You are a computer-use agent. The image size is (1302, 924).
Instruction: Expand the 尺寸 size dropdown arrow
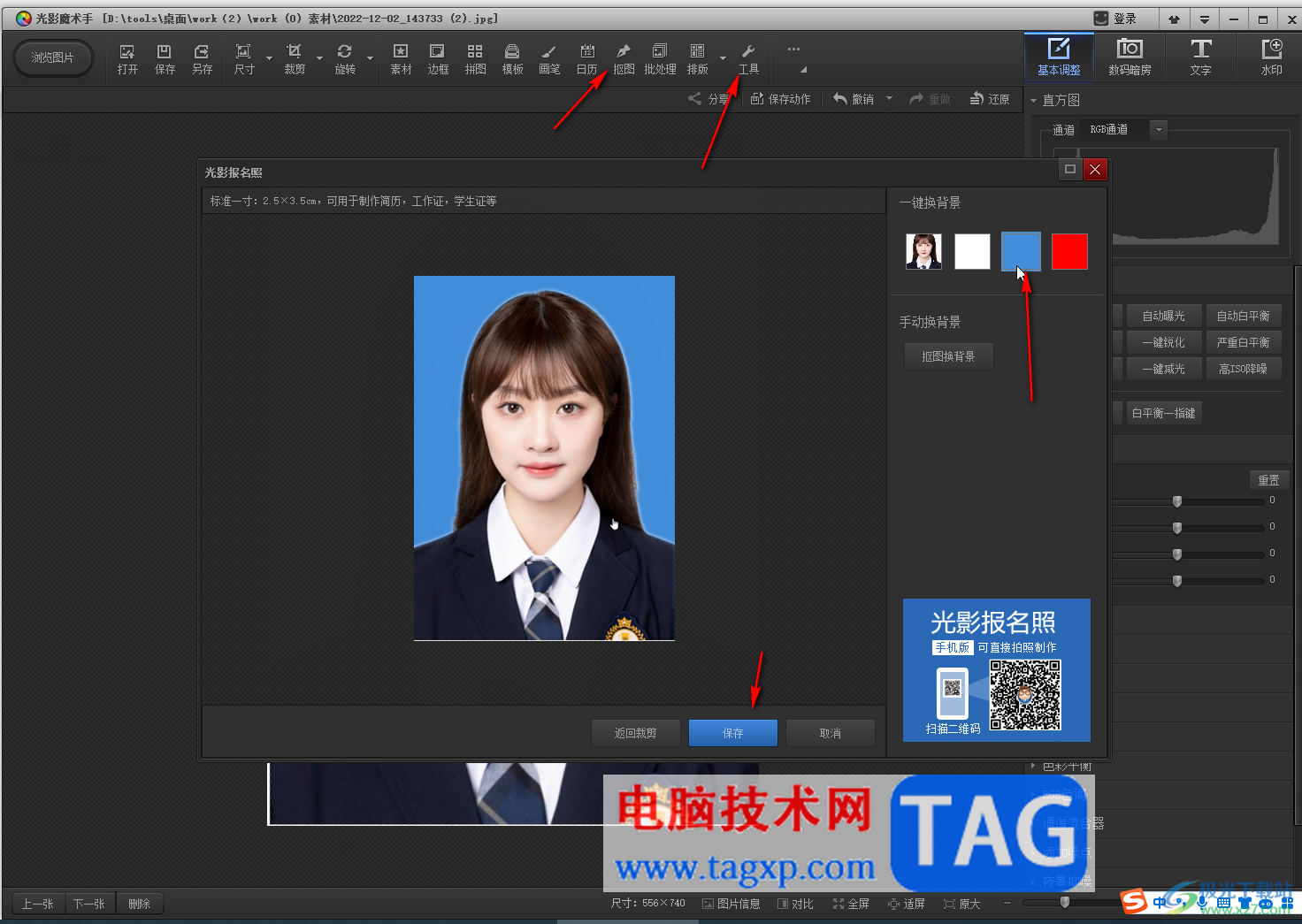[269, 59]
